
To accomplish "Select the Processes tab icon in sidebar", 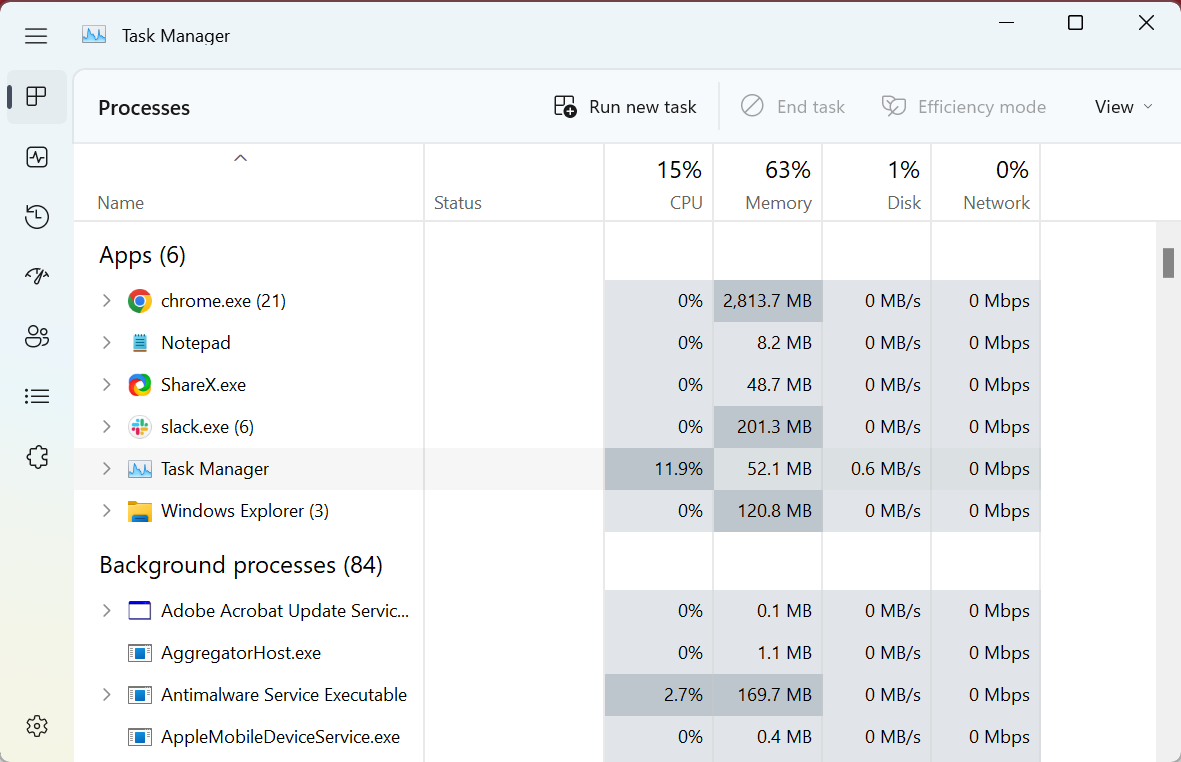I will click(36, 96).
